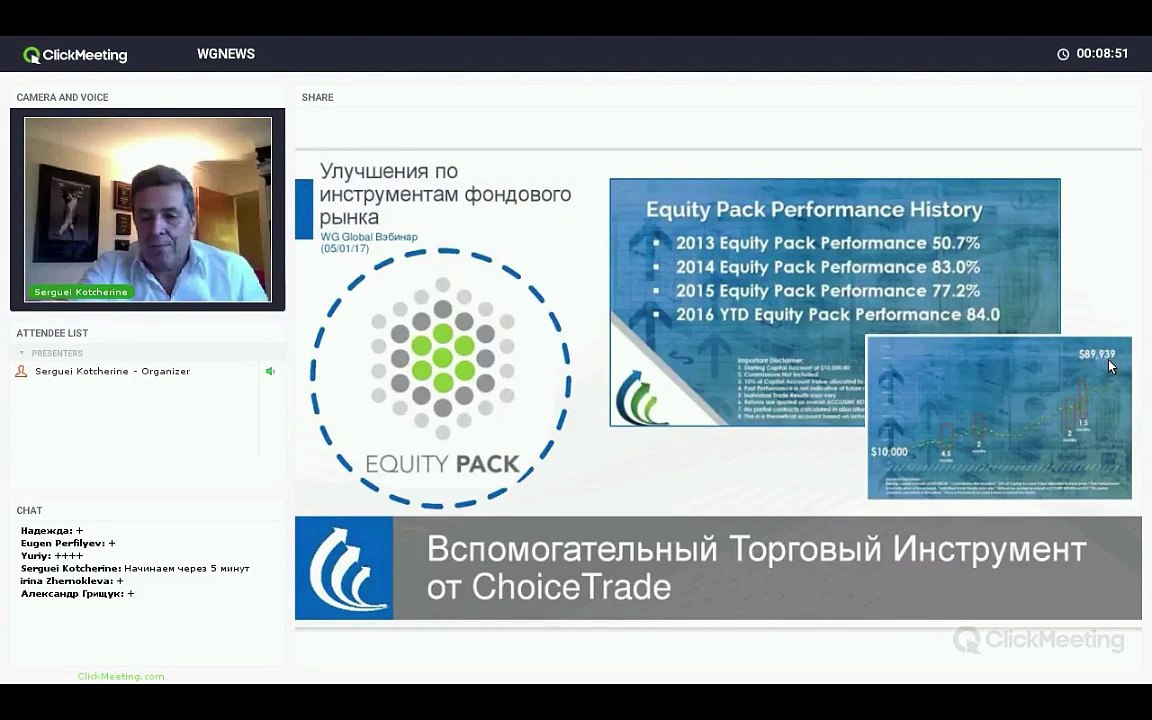Open the ClickMeeting.com link
The width and height of the screenshot is (1152, 720).
121,676
